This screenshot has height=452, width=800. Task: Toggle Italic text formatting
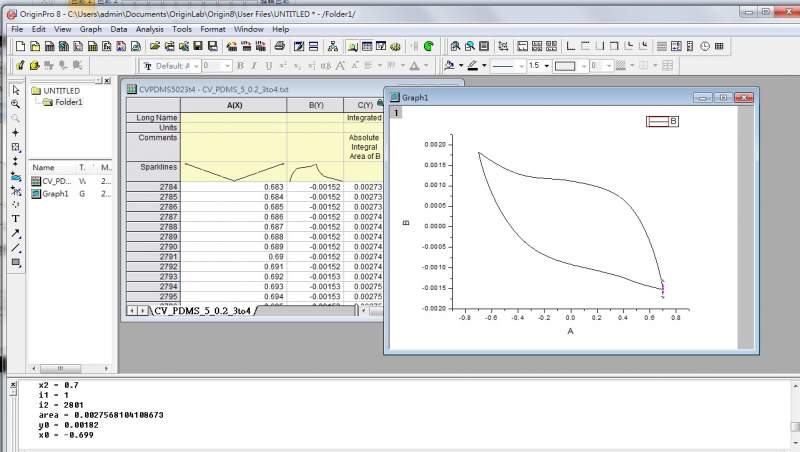[x=254, y=66]
